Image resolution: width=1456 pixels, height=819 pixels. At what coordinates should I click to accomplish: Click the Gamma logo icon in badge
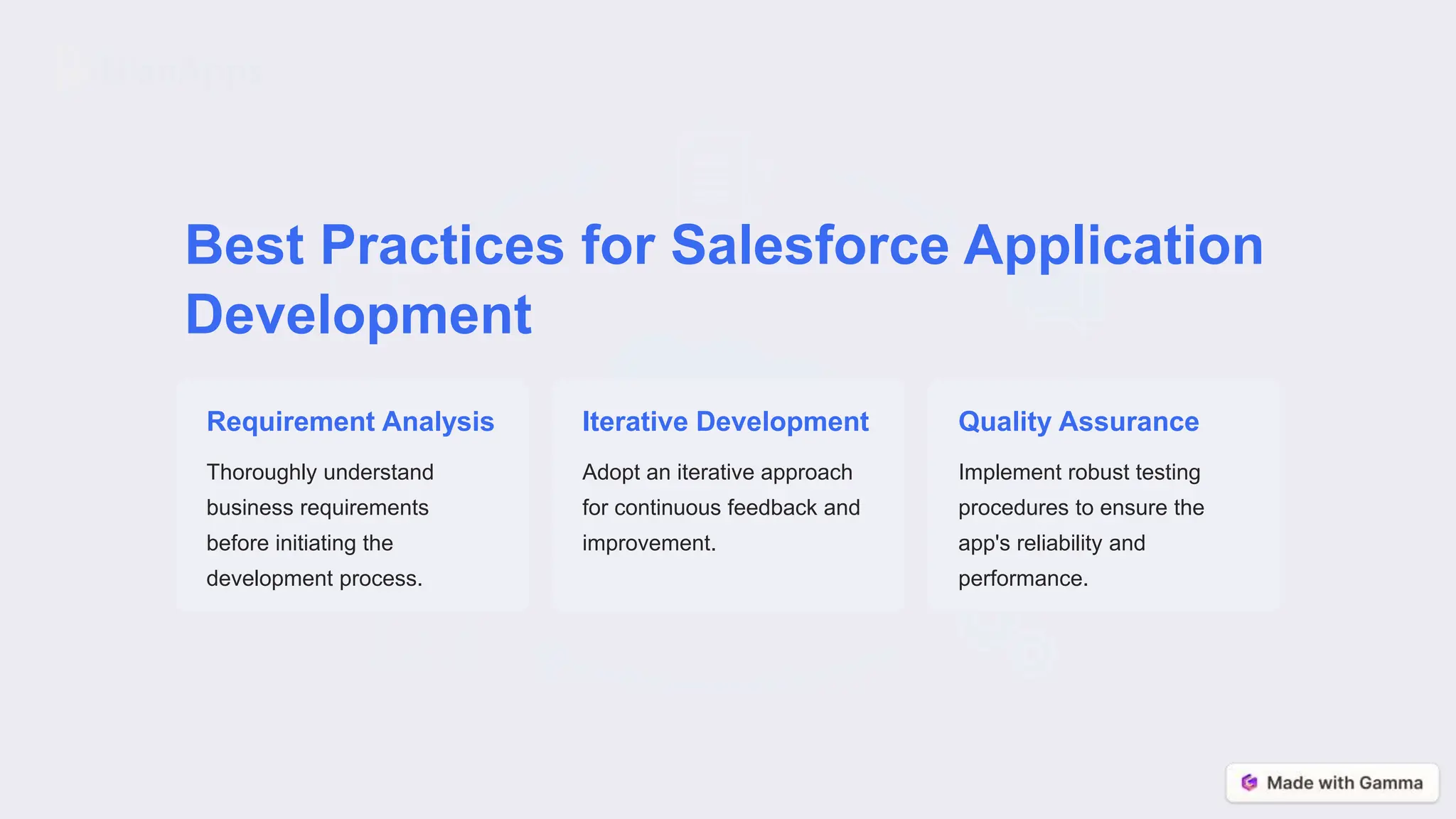(1249, 783)
